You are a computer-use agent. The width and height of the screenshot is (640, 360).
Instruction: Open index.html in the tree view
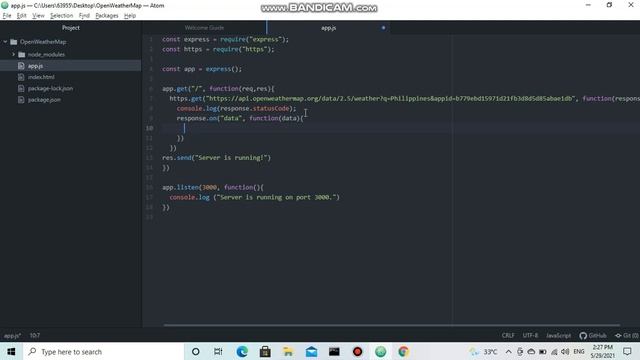pos(41,77)
